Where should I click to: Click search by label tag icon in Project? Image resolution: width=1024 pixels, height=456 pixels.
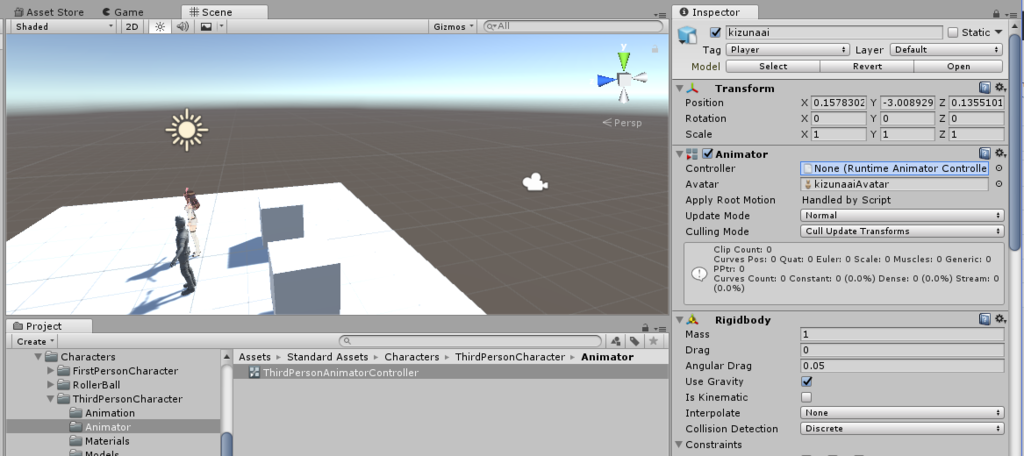[634, 341]
